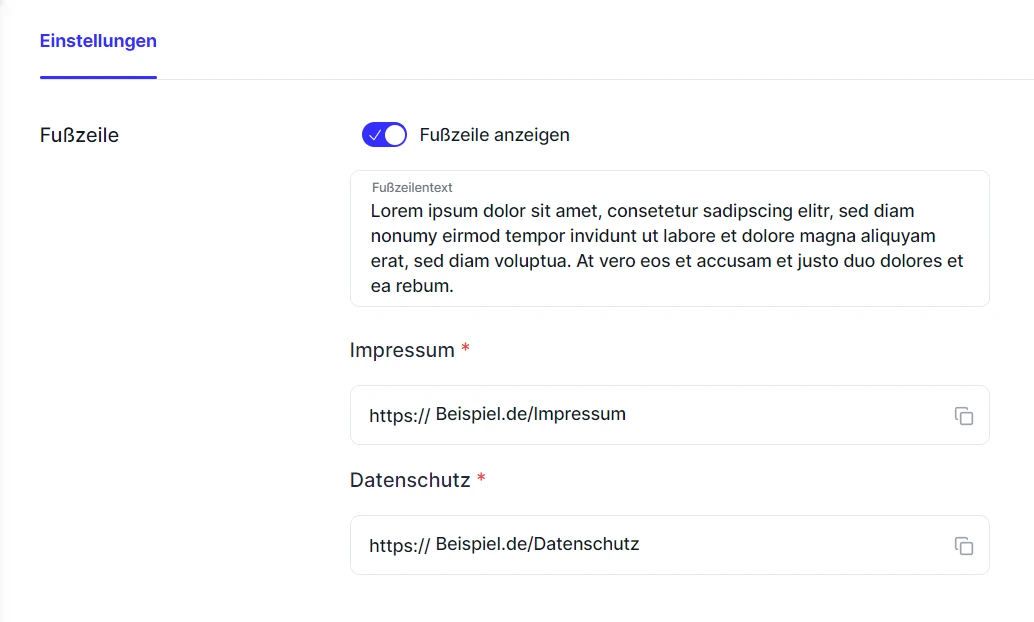This screenshot has width=1034, height=622.
Task: Click the red asterisk beside Datenschutz
Action: (x=481, y=480)
